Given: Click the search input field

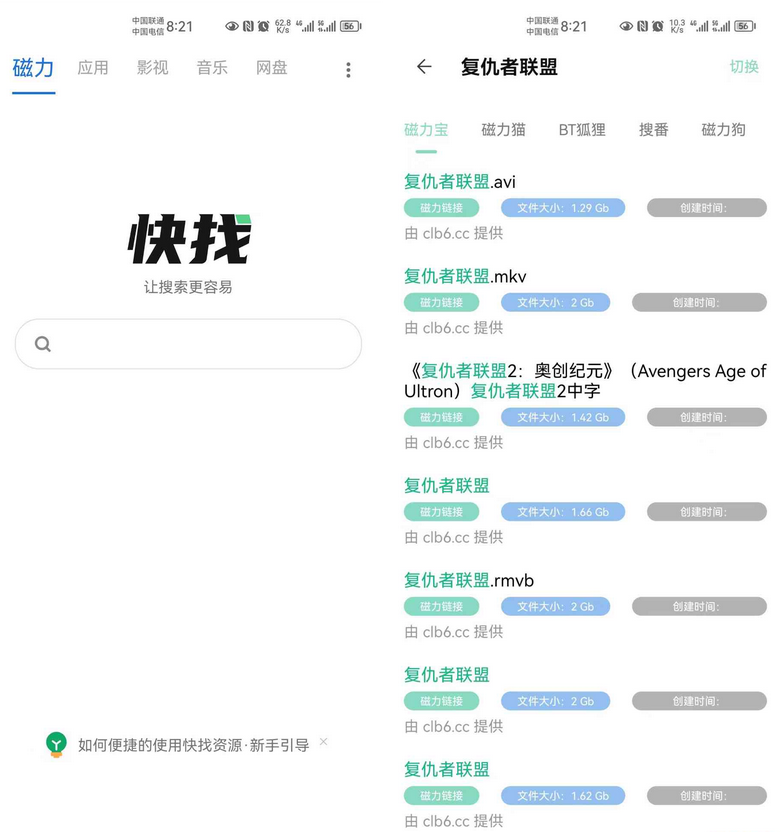Looking at the screenshot, I should pos(200,344).
